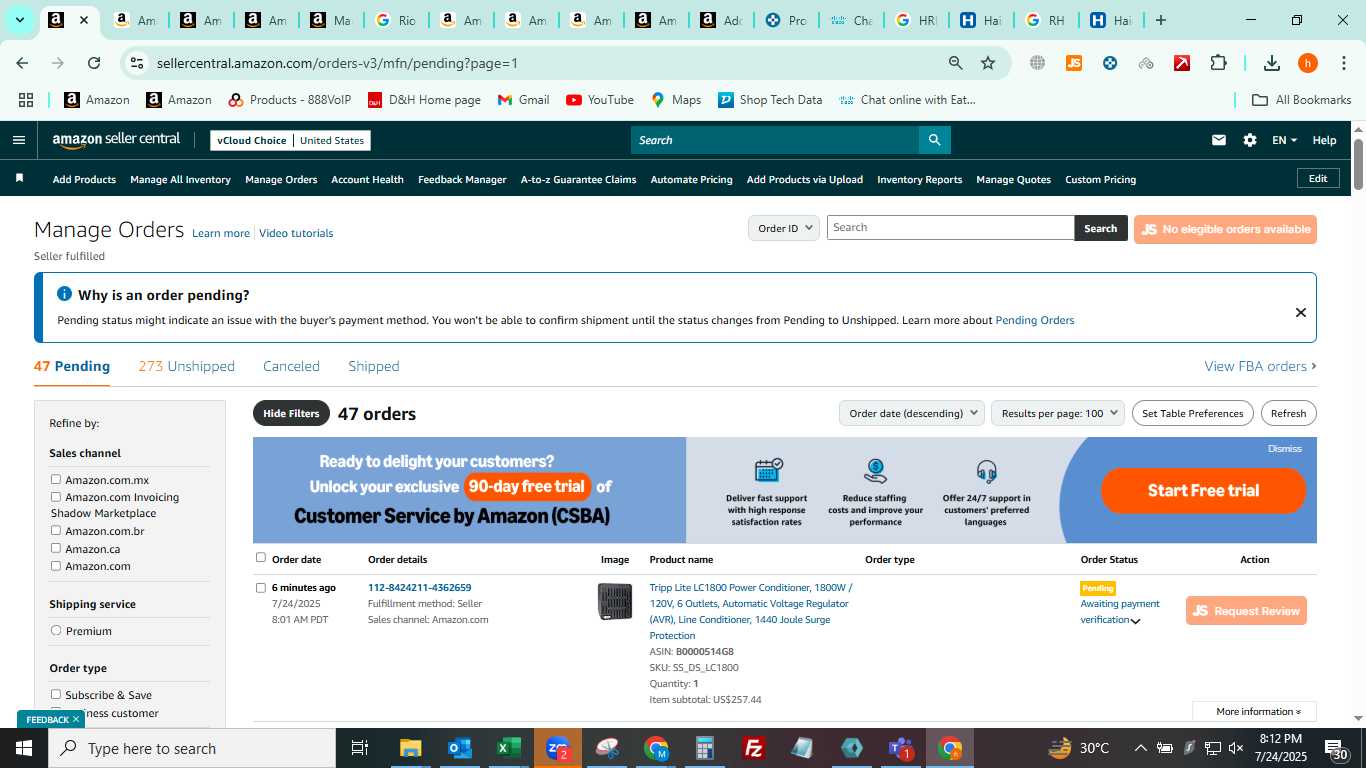The height and width of the screenshot is (768, 1366).
Task: Click the search magnifier button in the header
Action: tap(934, 140)
